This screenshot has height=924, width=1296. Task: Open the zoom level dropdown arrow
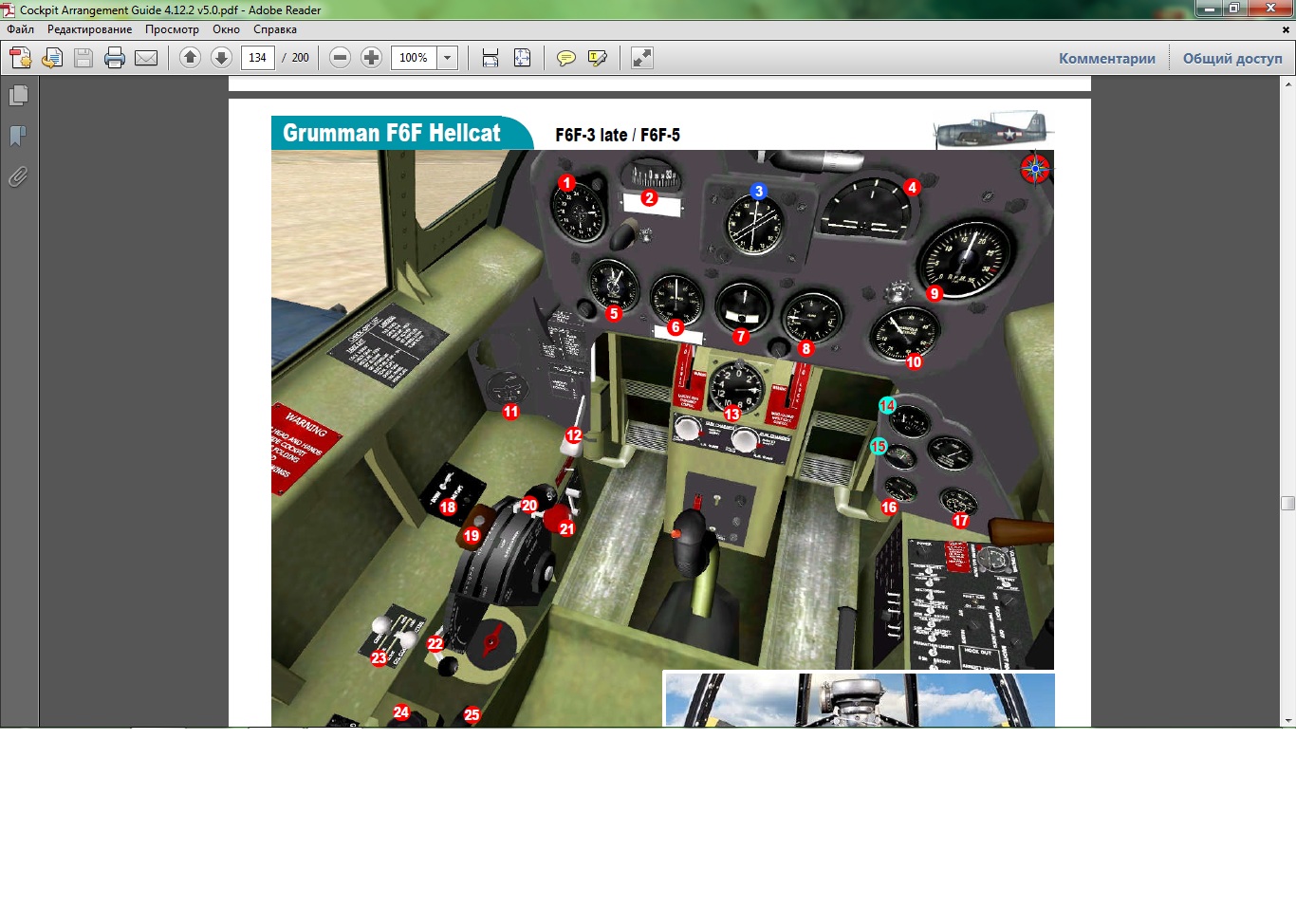(448, 58)
